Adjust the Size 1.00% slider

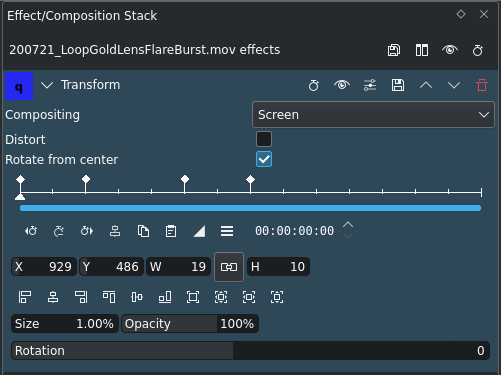(x=65, y=324)
